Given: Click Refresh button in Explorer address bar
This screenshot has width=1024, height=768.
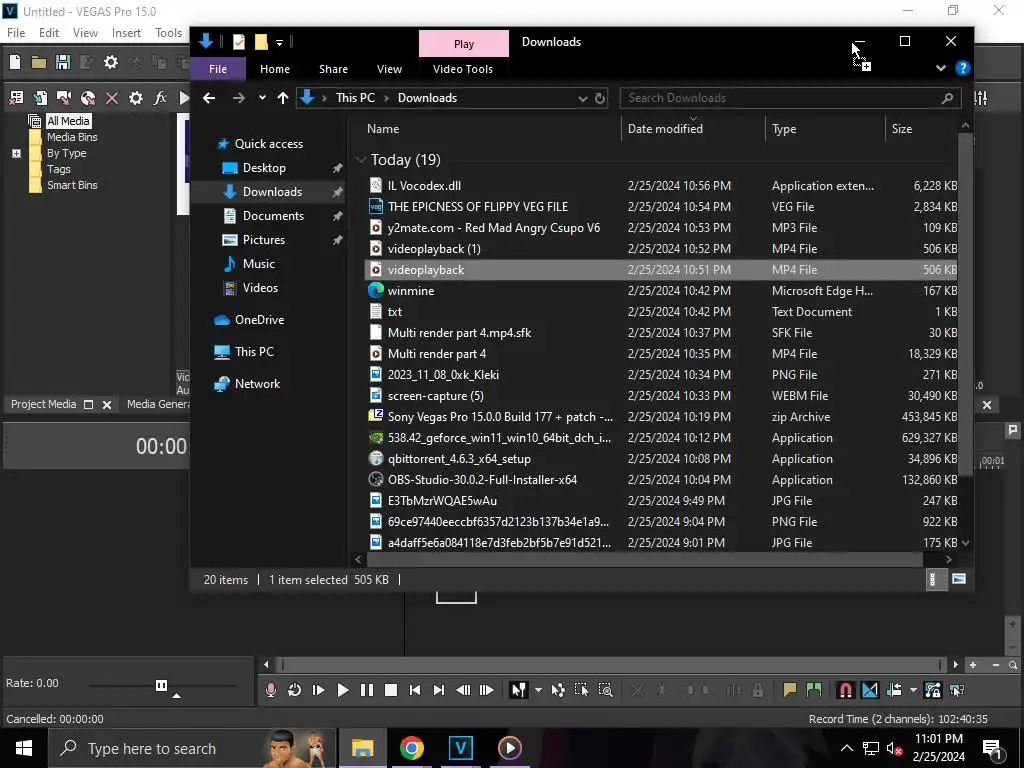Looking at the screenshot, I should coord(600,99).
